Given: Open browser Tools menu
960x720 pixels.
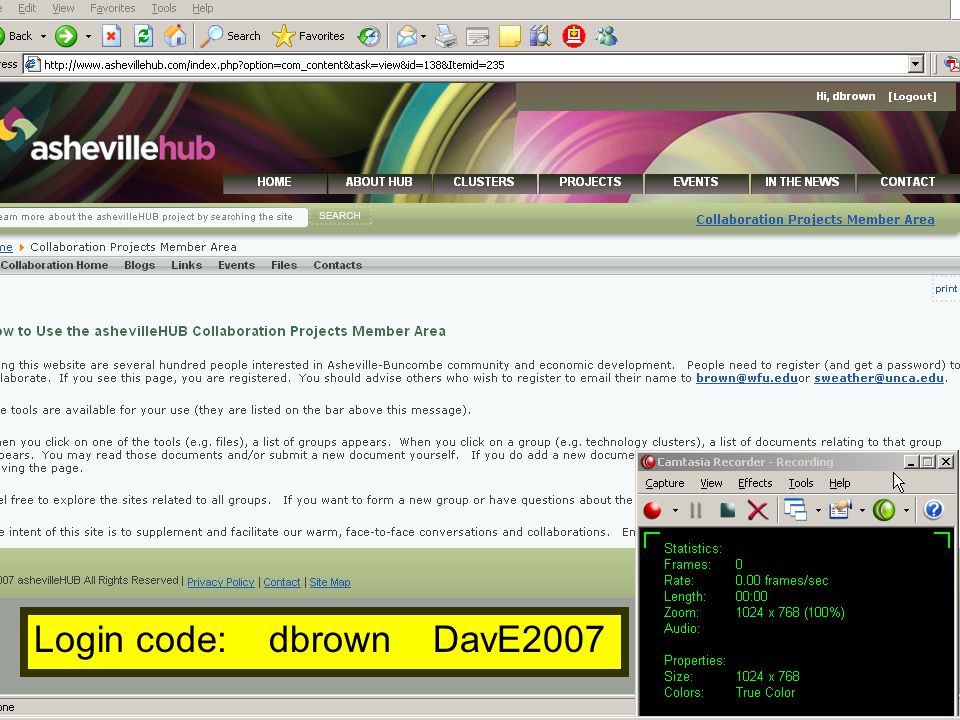Looking at the screenshot, I should pos(163,8).
